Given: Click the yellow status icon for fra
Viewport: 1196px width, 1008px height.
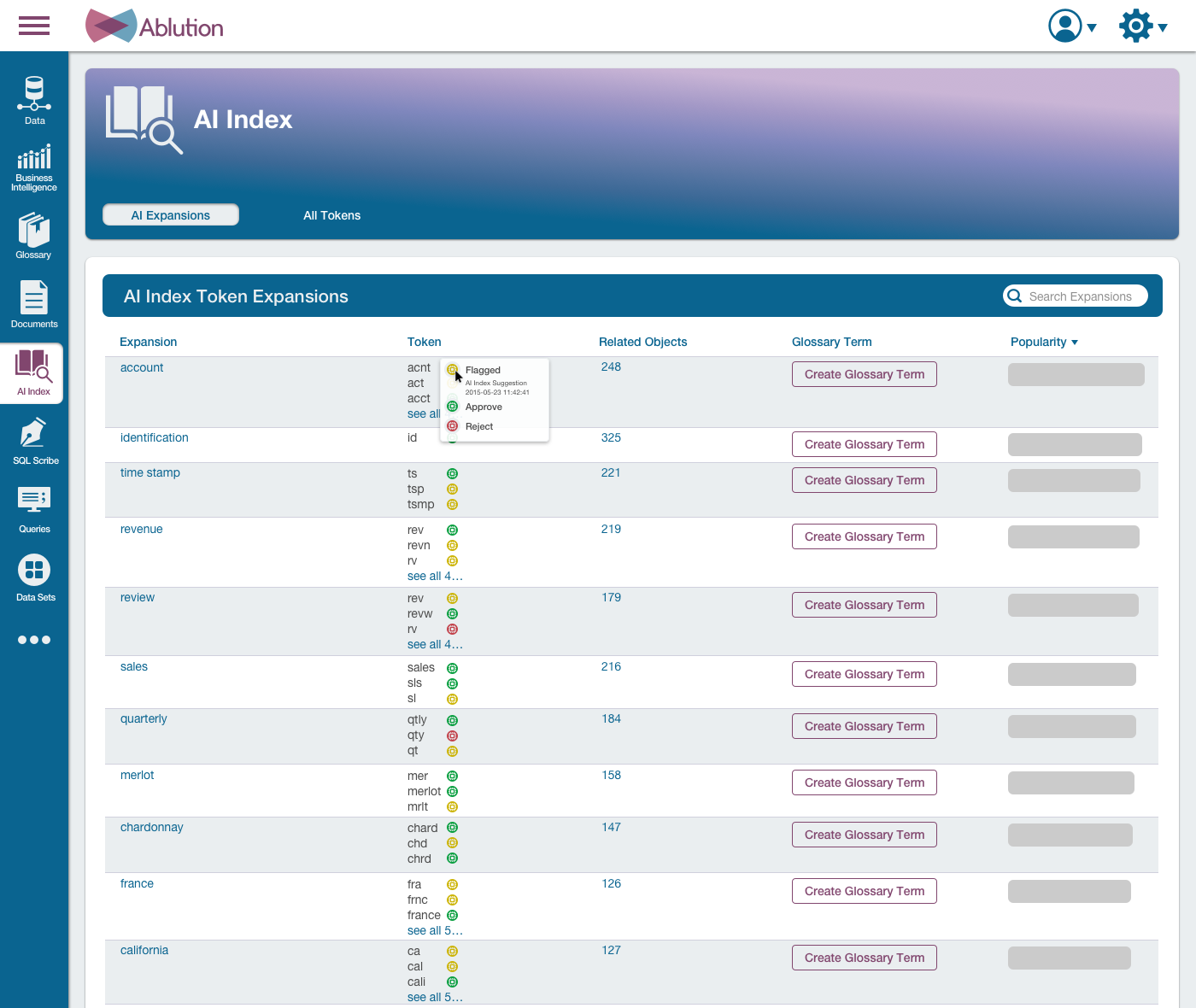Looking at the screenshot, I should click(x=453, y=884).
